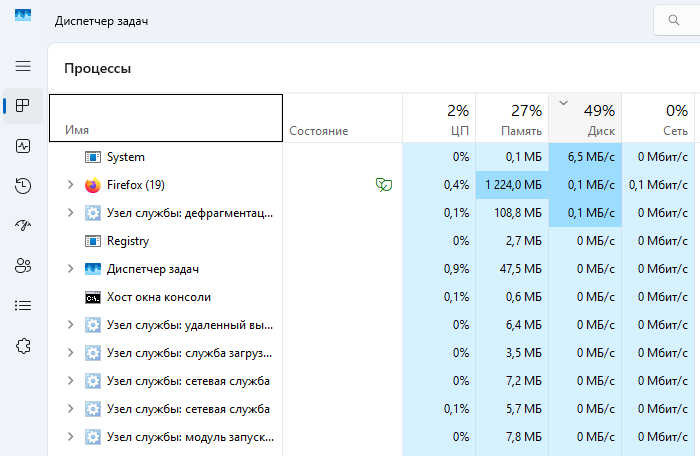
Task: Open the Users sidebar icon
Action: click(x=23, y=266)
